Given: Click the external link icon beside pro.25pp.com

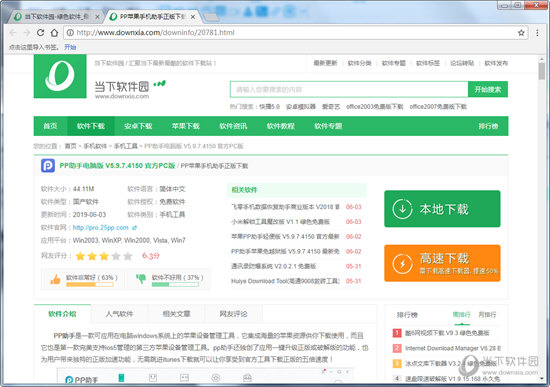Looking at the screenshot, I should (134, 228).
